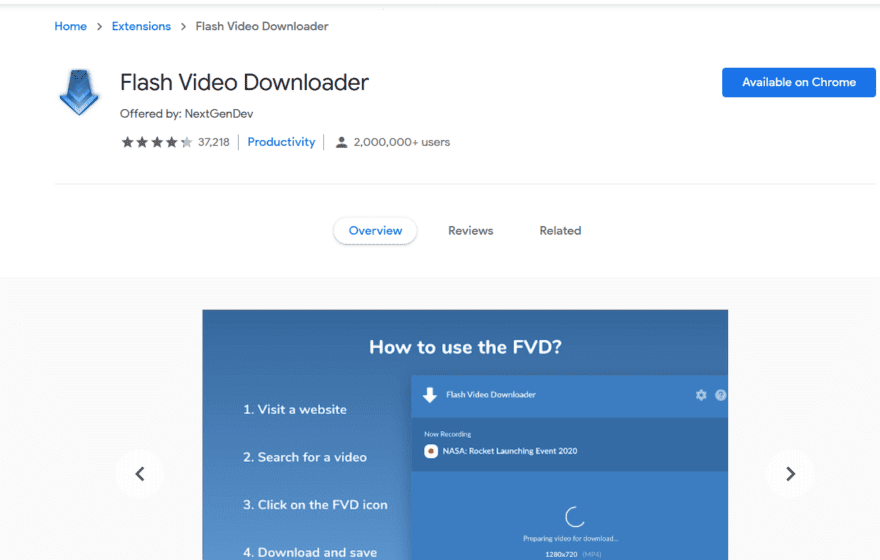Switch to the Reviews tab
The width and height of the screenshot is (880, 560).
[470, 231]
